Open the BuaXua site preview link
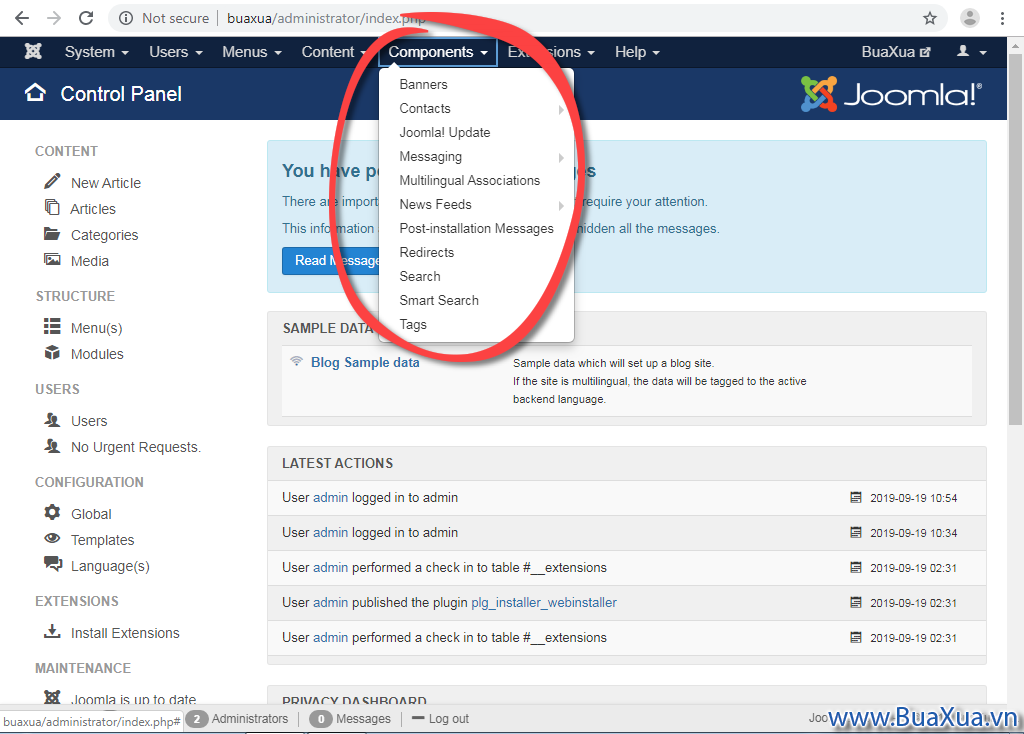 click(895, 52)
